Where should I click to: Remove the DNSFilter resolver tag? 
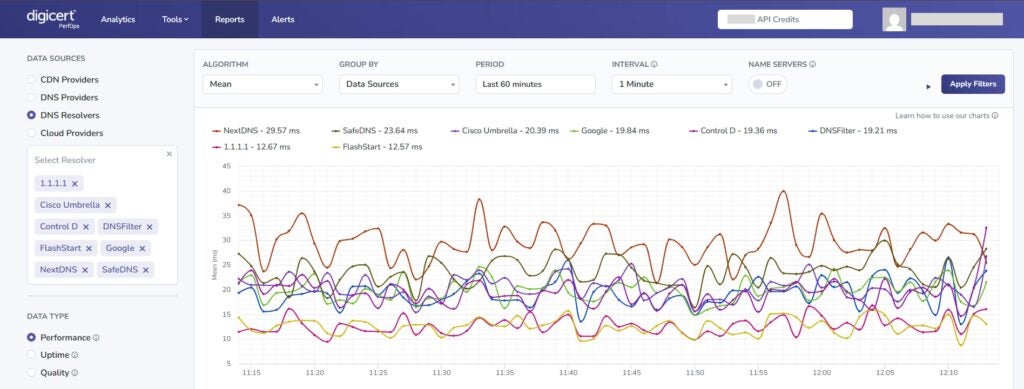(150, 227)
